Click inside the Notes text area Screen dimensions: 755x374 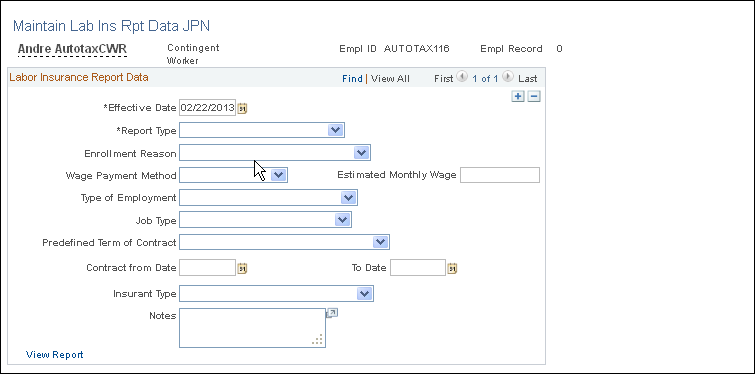pos(252,328)
